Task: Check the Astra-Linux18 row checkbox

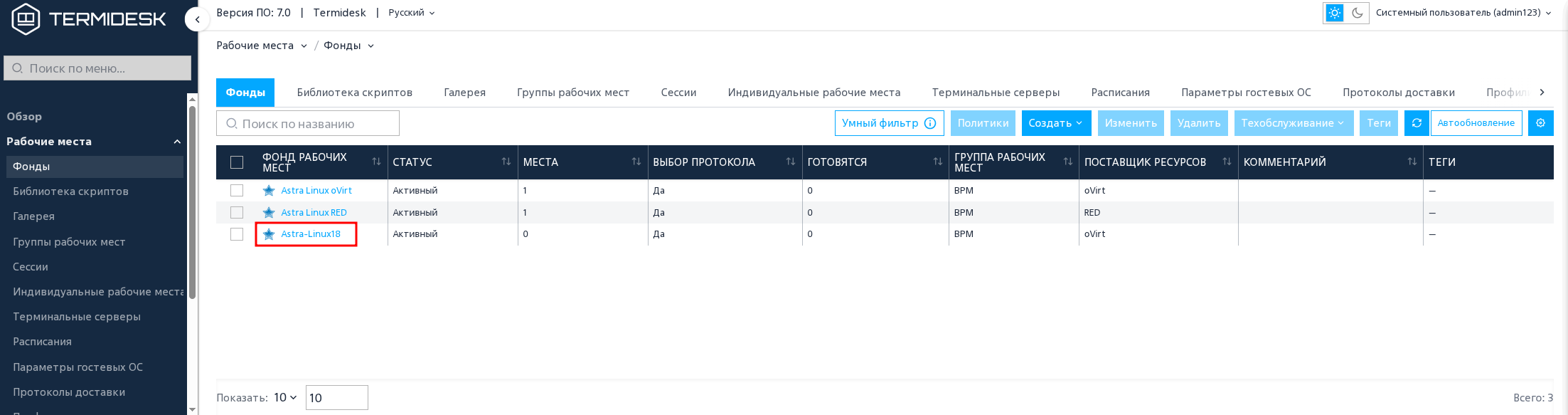Action: 237,234
